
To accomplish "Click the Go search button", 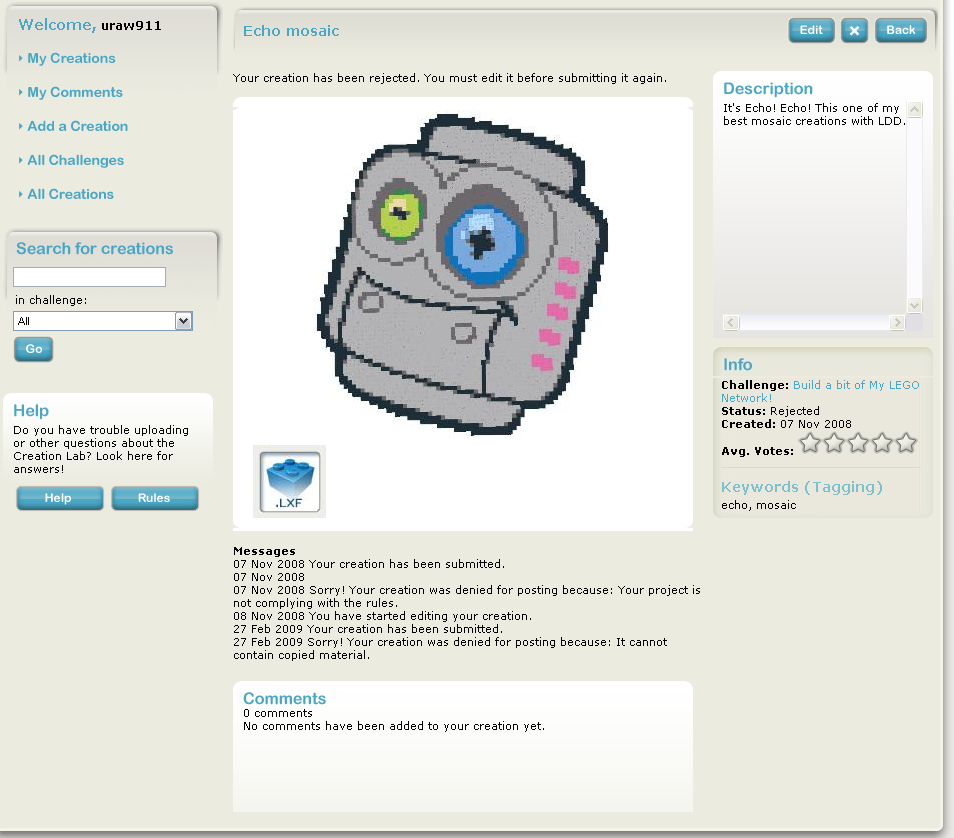I will [x=33, y=349].
